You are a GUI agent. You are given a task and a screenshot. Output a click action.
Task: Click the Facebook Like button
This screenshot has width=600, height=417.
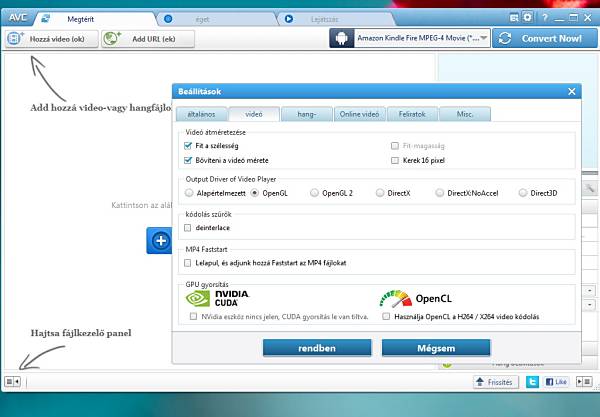click(556, 382)
